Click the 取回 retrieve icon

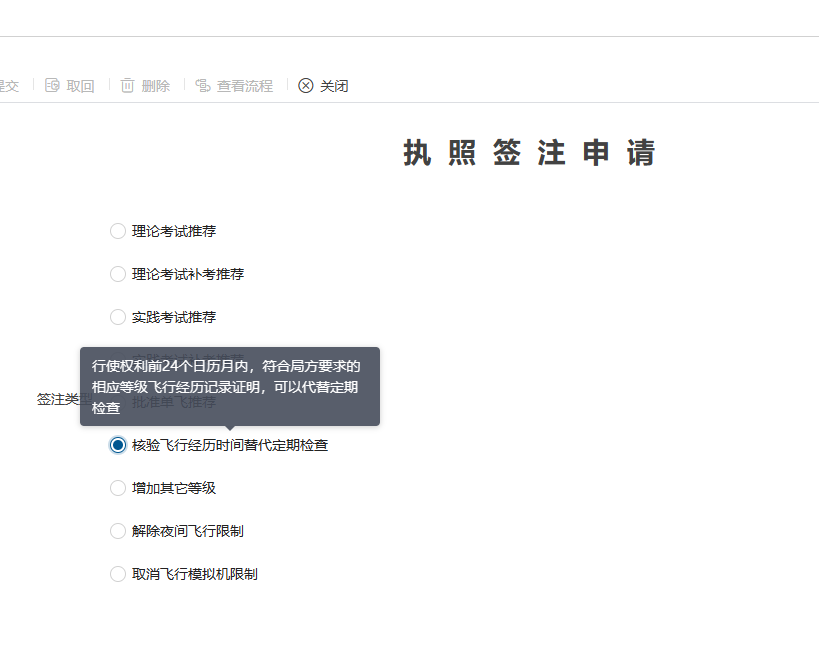[x=52, y=85]
